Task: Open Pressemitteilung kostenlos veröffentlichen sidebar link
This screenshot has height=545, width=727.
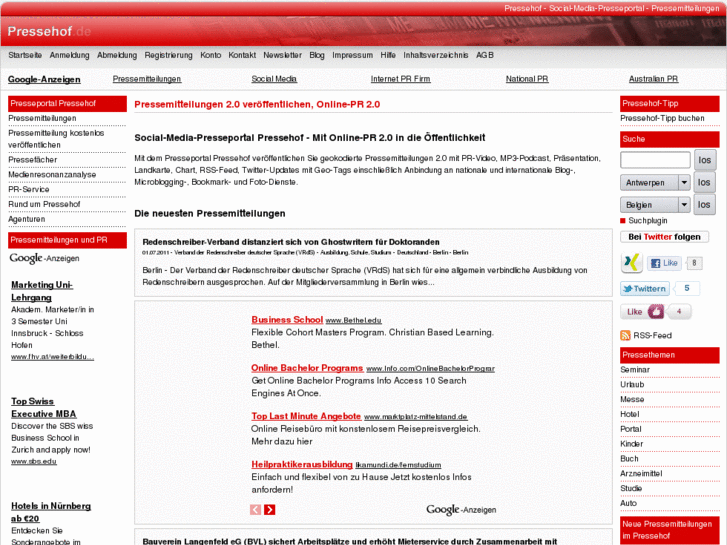Action: (56, 139)
